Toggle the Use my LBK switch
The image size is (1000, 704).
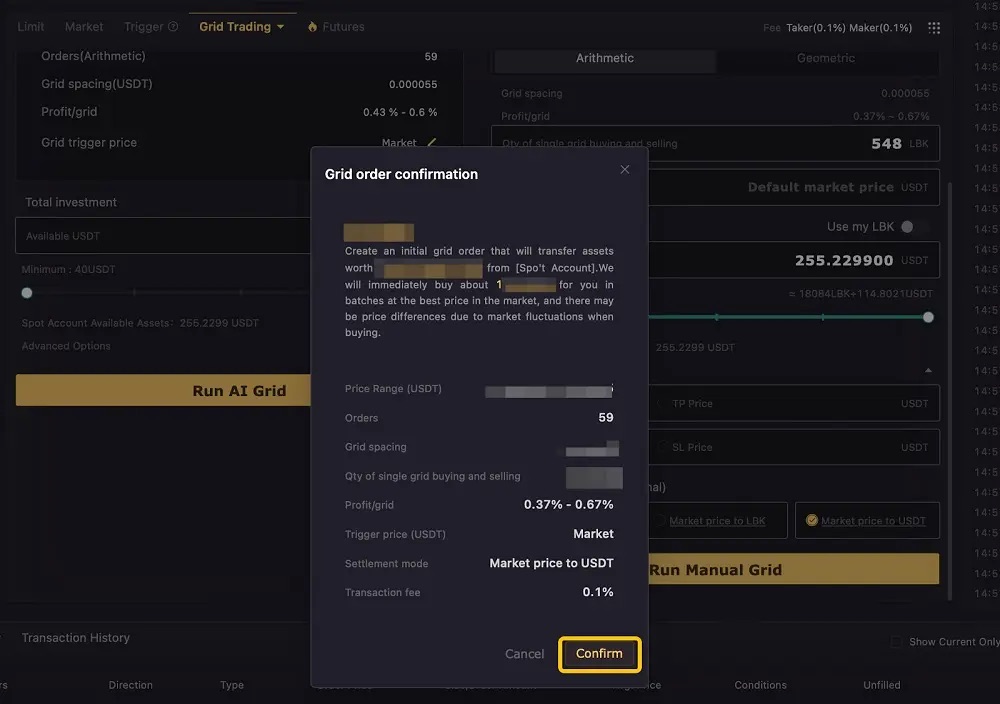click(x=915, y=227)
